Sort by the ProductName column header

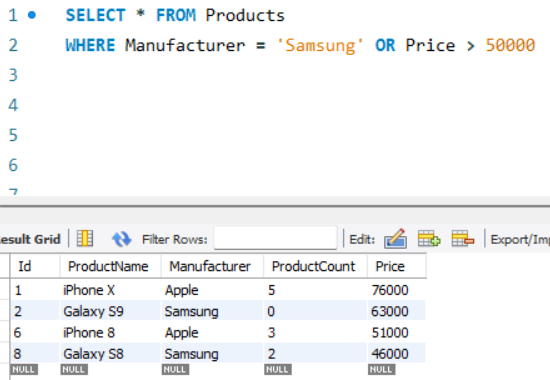pyautogui.click(x=110, y=266)
